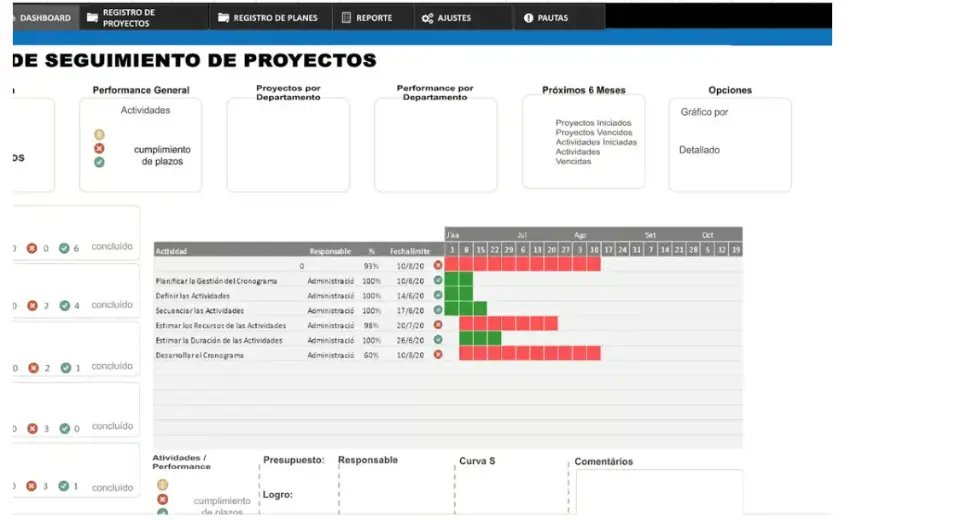Click the yellow warning icon in Performance General
The height and width of the screenshot is (520, 960).
pyautogui.click(x=99, y=134)
